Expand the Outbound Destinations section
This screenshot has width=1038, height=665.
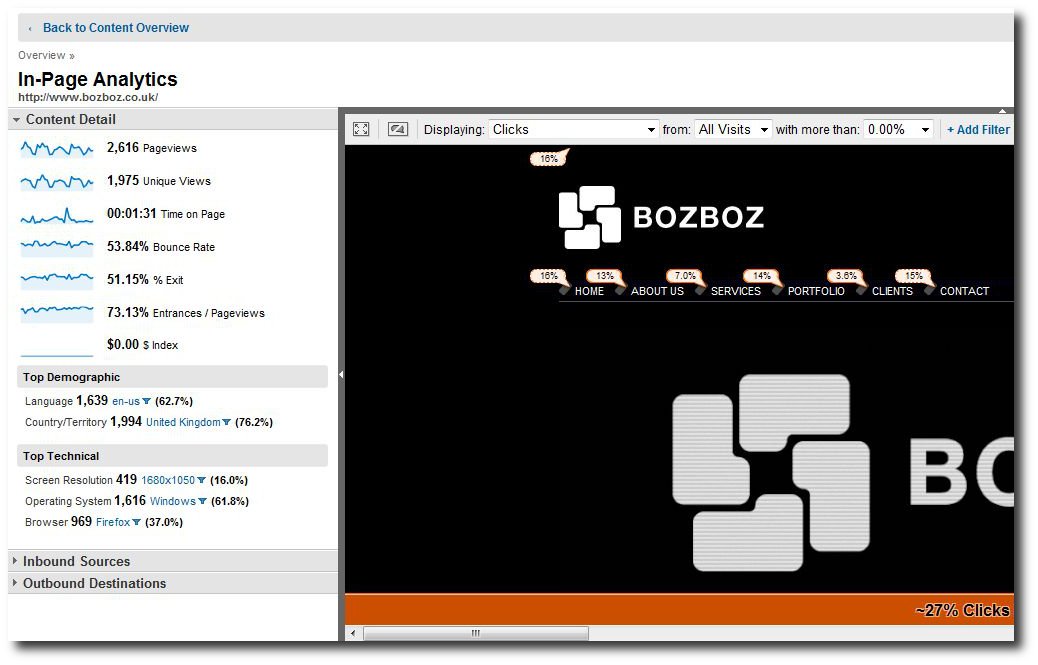pyautogui.click(x=94, y=583)
